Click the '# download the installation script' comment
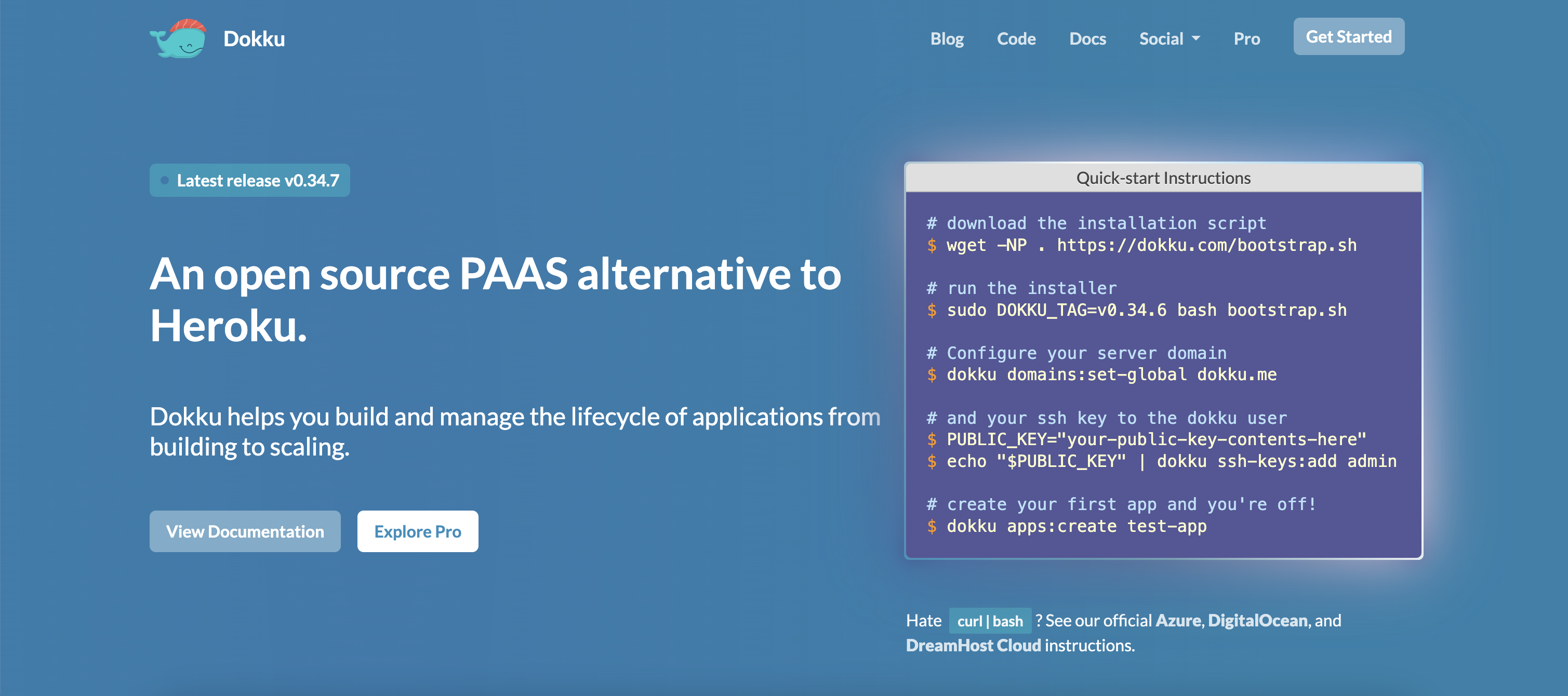The width and height of the screenshot is (1568, 696). point(1096,223)
